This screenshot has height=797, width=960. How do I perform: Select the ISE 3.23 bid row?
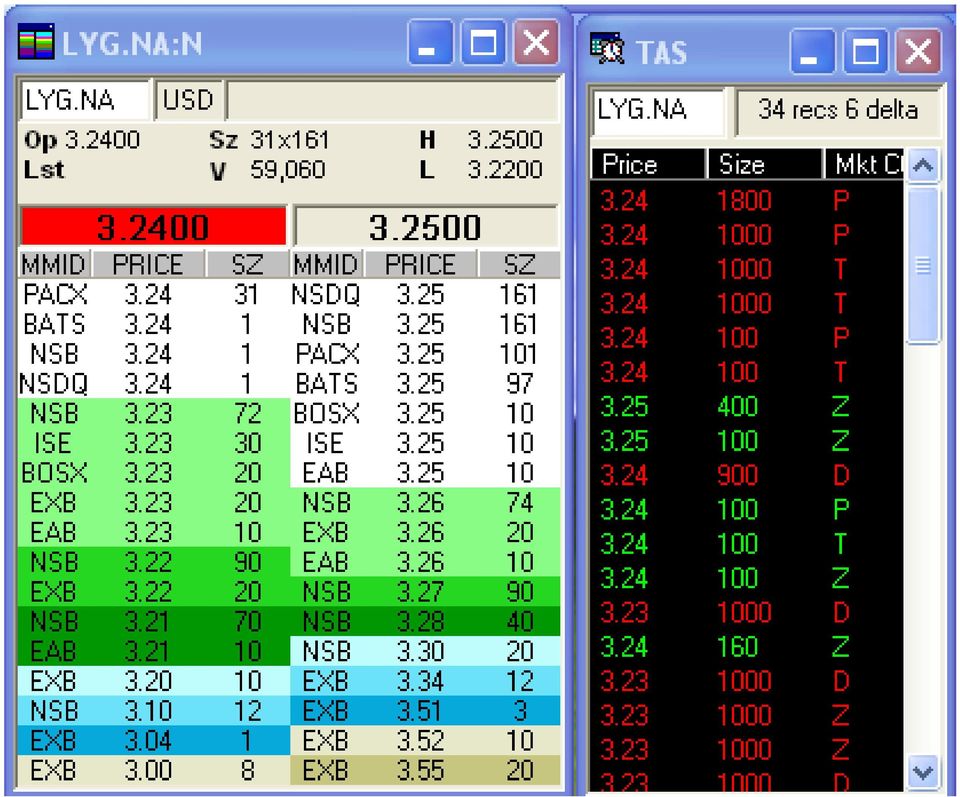point(153,443)
